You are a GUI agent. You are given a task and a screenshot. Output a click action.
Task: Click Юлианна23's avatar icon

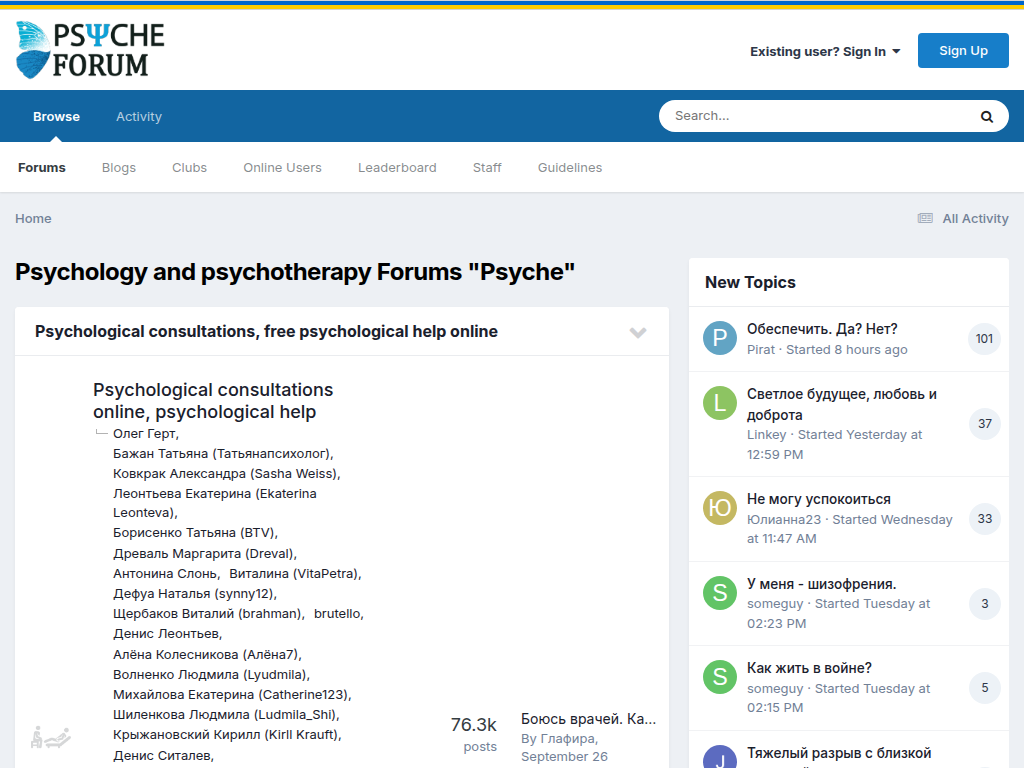point(719,508)
